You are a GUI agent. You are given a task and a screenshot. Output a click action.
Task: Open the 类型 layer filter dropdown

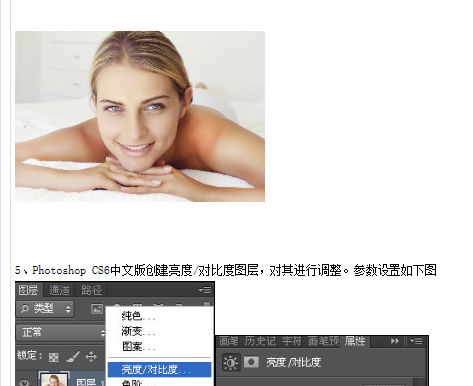[x=45, y=309]
